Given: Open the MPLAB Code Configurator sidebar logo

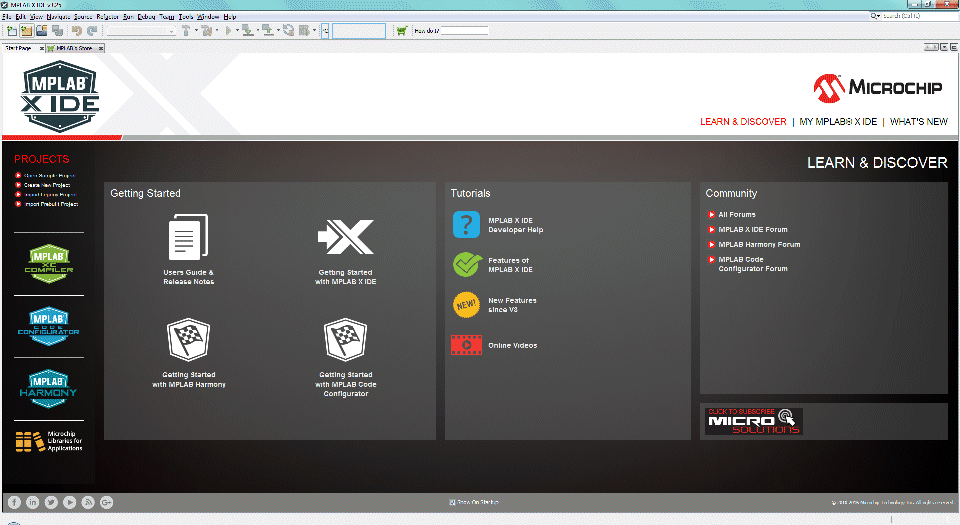Looking at the screenshot, I should click(x=49, y=325).
